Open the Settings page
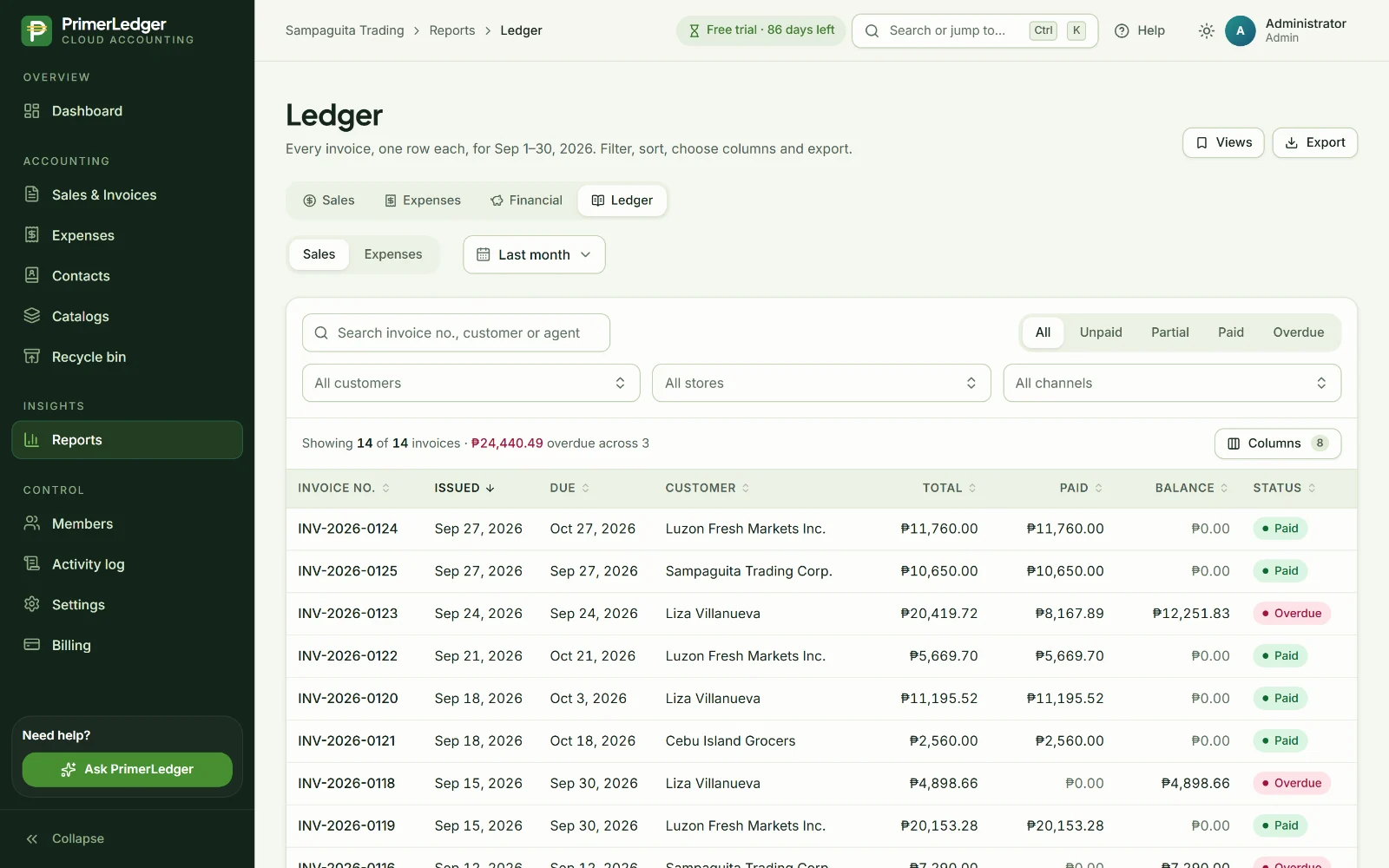This screenshot has width=1389, height=868. (127, 605)
